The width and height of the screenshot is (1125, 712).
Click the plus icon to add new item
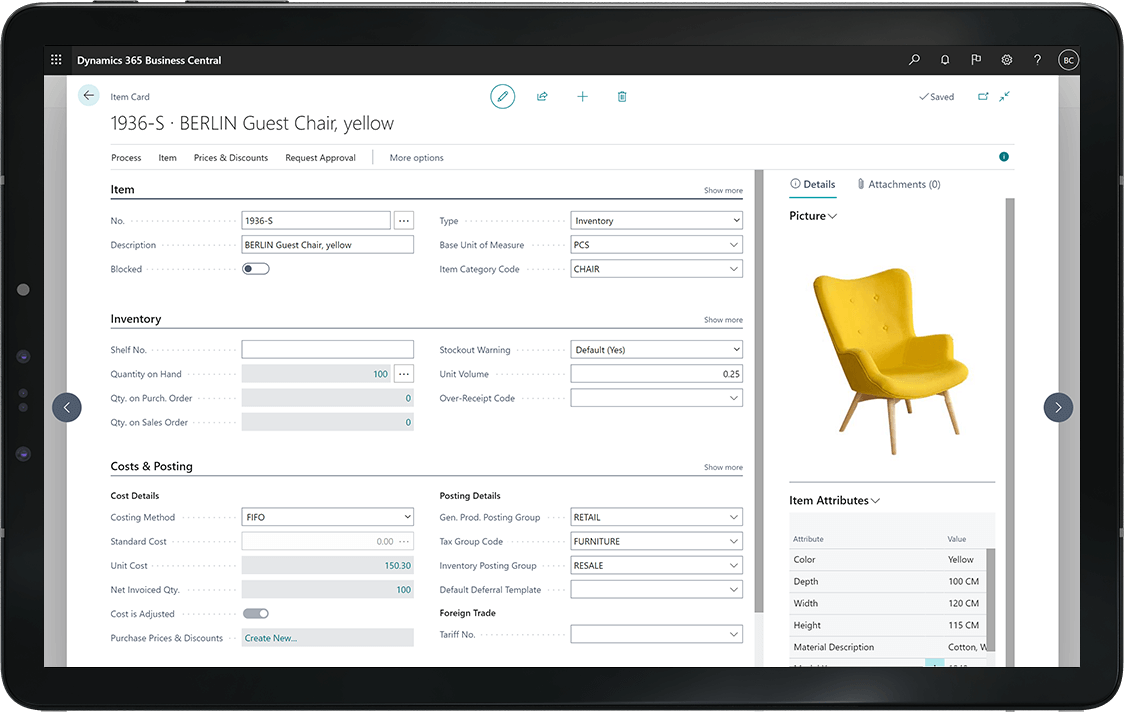[582, 97]
